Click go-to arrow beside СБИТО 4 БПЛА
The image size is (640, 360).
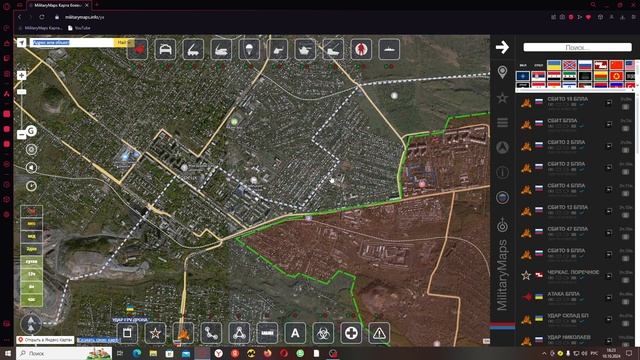pyautogui.click(x=609, y=189)
